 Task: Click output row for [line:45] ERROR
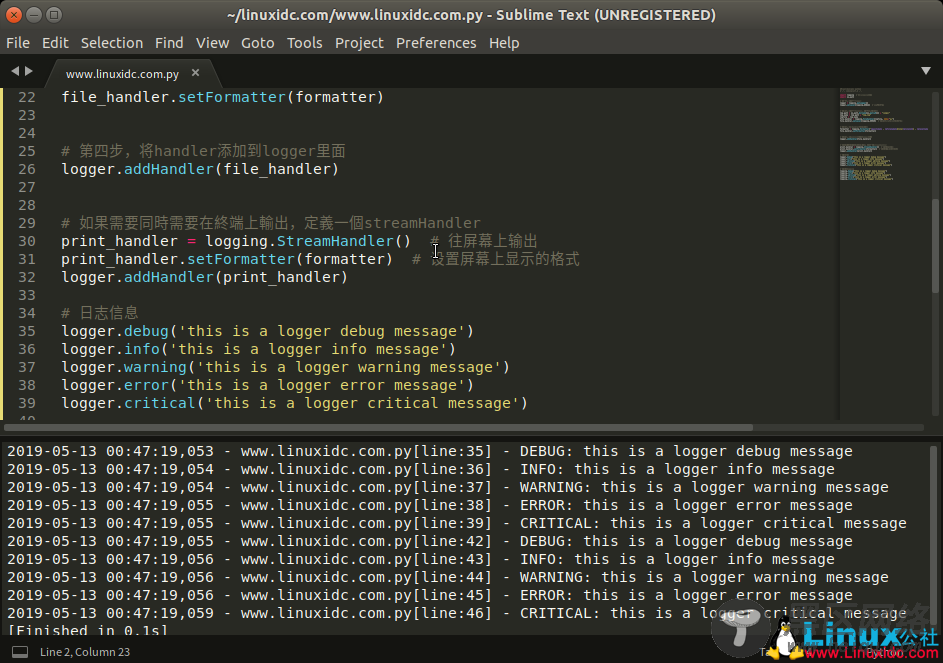[x=429, y=596]
